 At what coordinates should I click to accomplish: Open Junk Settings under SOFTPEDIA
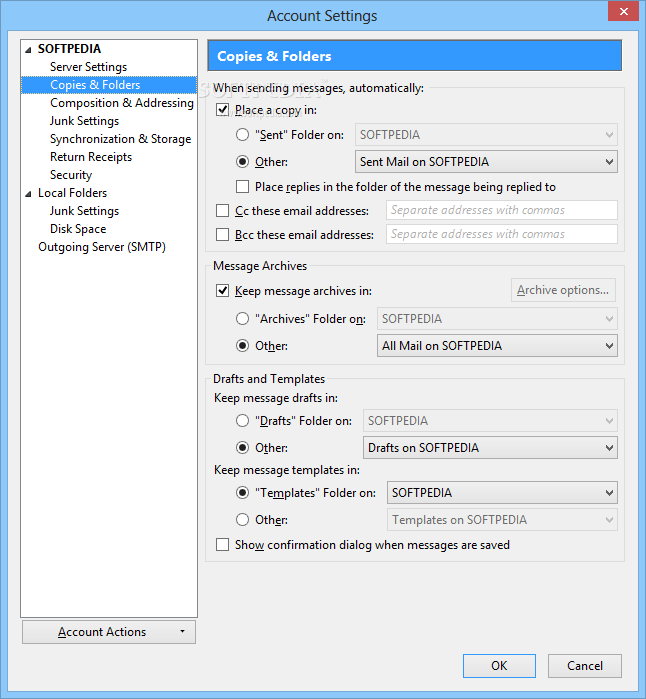click(84, 121)
